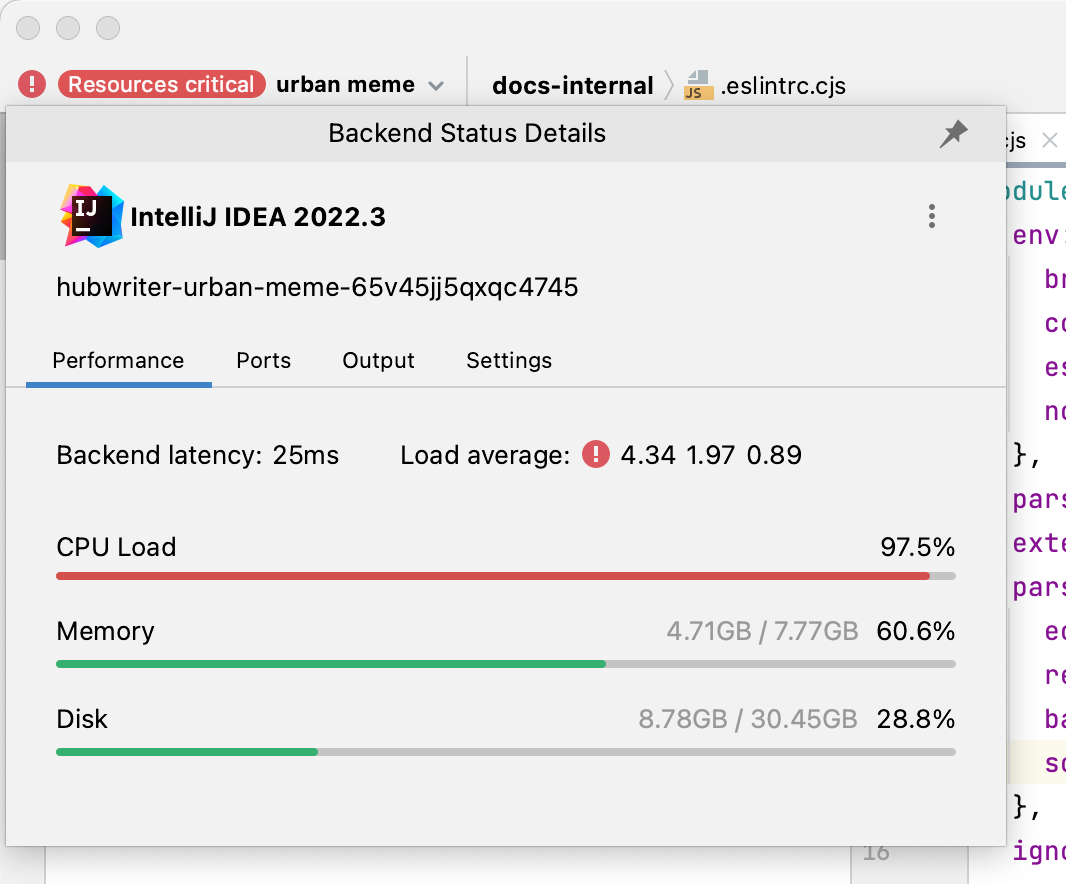Open the three-dot more options menu
The width and height of the screenshot is (1066, 884).
(x=931, y=216)
